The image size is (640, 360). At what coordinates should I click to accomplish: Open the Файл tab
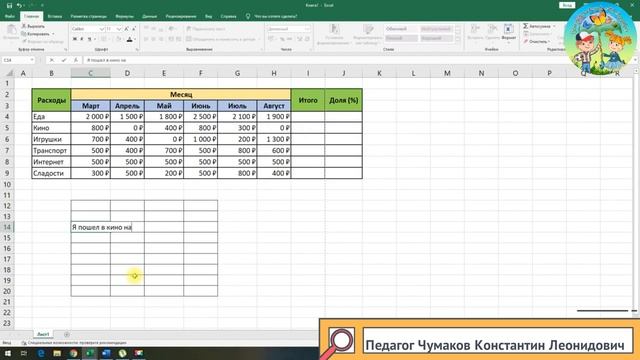[9, 16]
